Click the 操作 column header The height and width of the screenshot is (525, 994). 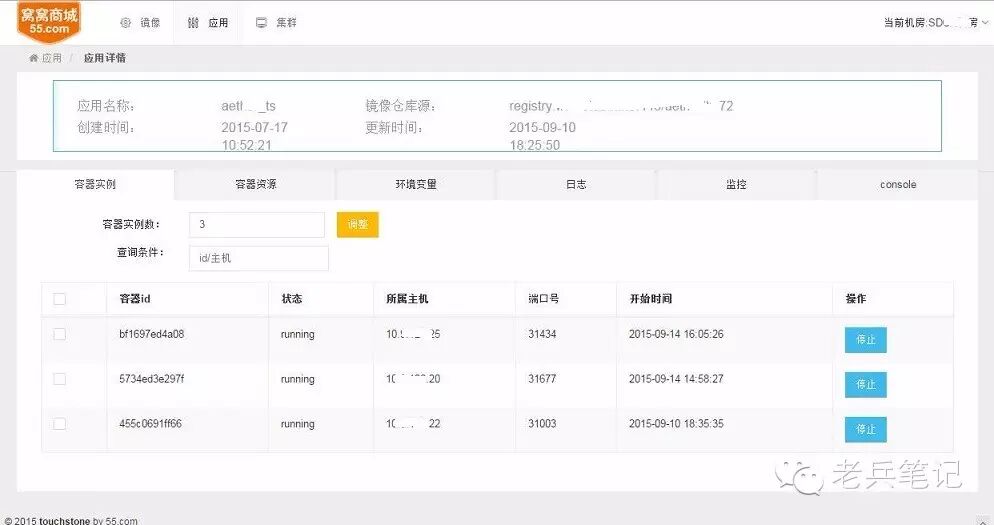pyautogui.click(x=856, y=299)
